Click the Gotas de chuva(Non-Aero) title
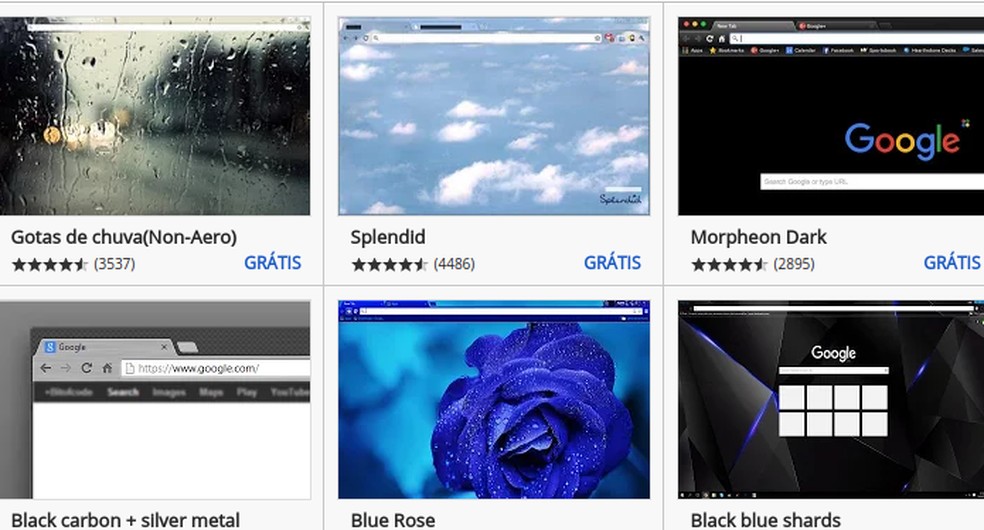Image resolution: width=984 pixels, height=530 pixels. pyautogui.click(x=124, y=237)
